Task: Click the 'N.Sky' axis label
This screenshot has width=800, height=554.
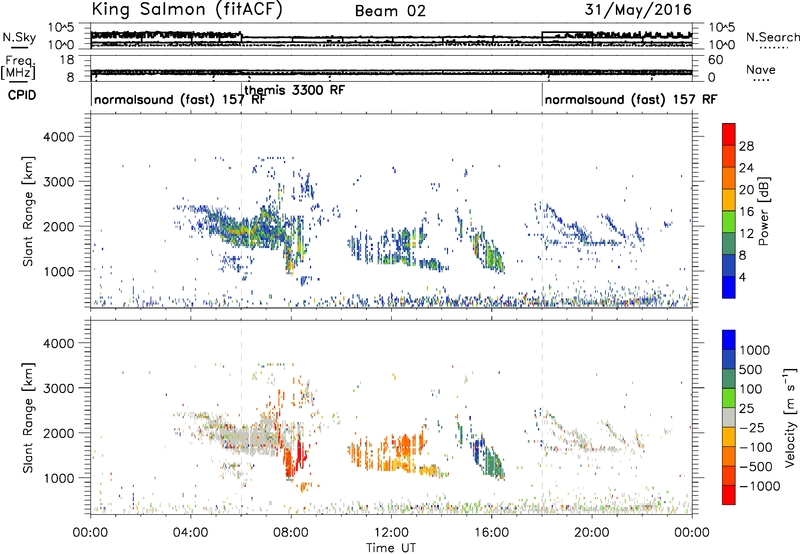Action: pyautogui.click(x=19, y=38)
